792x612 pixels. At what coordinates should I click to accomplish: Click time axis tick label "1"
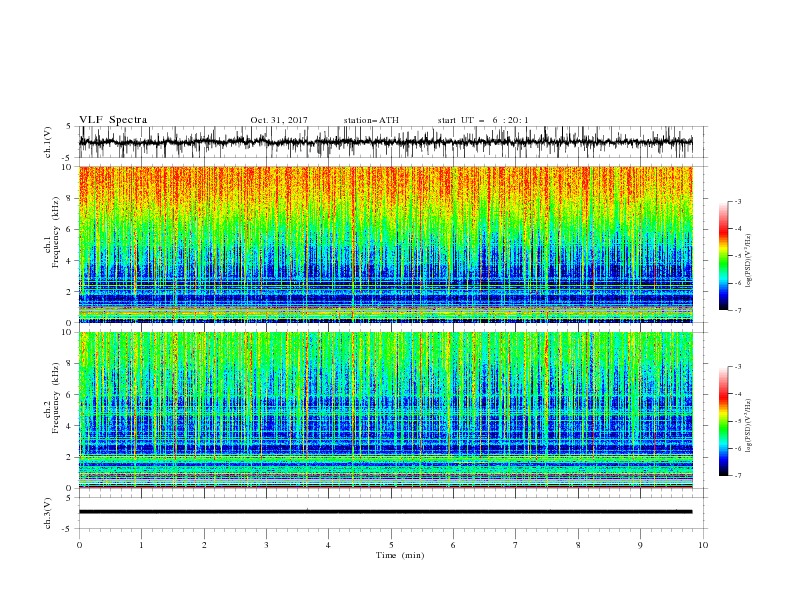141,545
